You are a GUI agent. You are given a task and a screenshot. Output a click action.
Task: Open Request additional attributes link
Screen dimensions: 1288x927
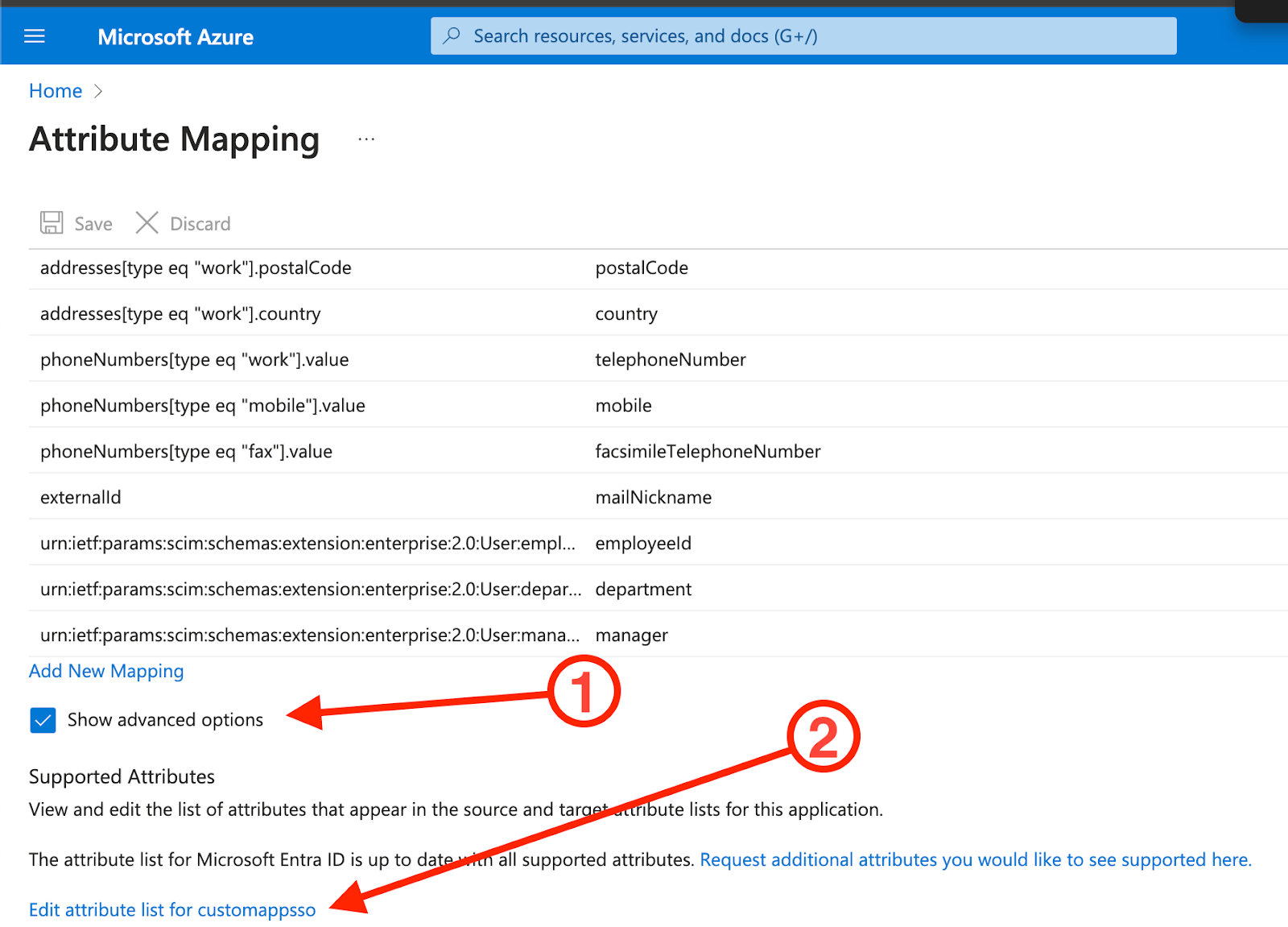pyautogui.click(x=976, y=859)
